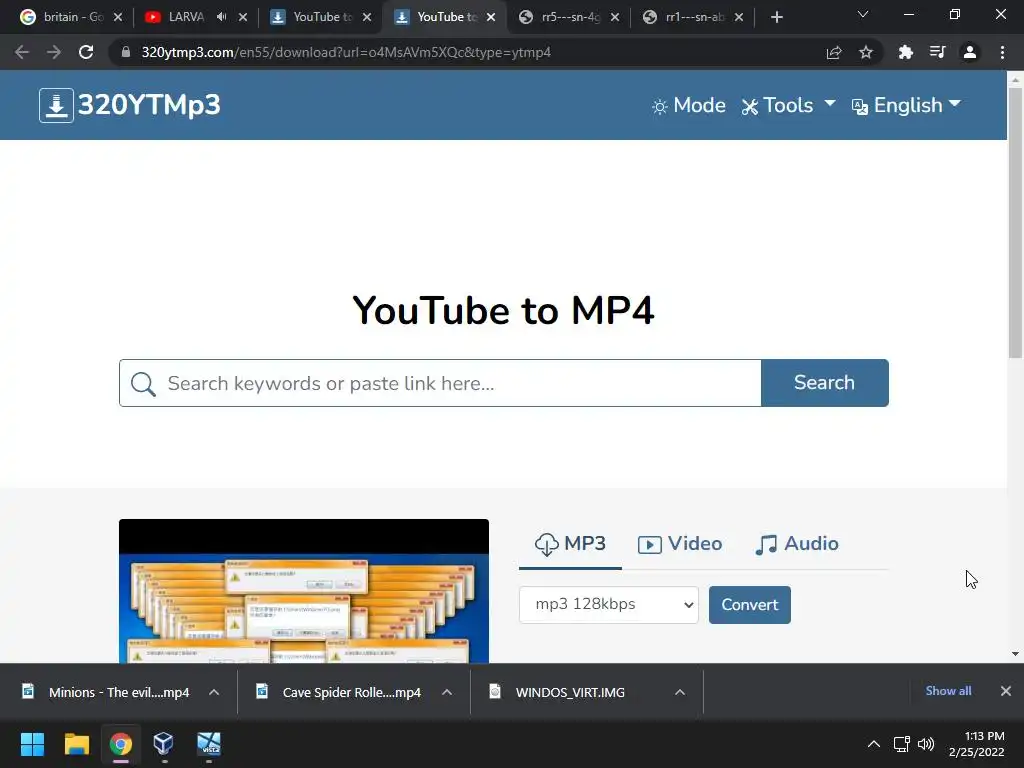Click the Convert button
Viewport: 1024px width, 768px height.
tap(750, 605)
